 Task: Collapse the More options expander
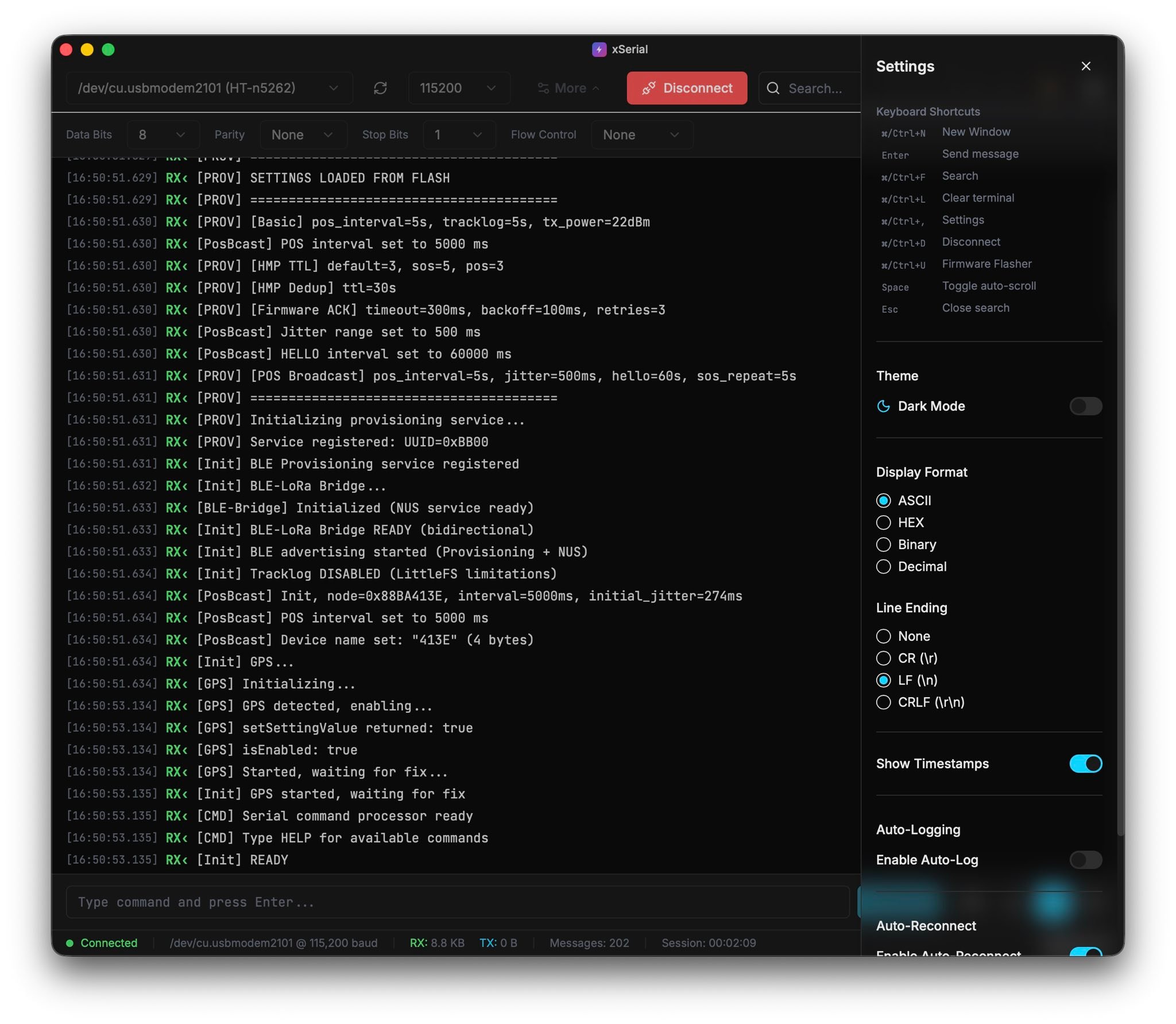(x=568, y=88)
